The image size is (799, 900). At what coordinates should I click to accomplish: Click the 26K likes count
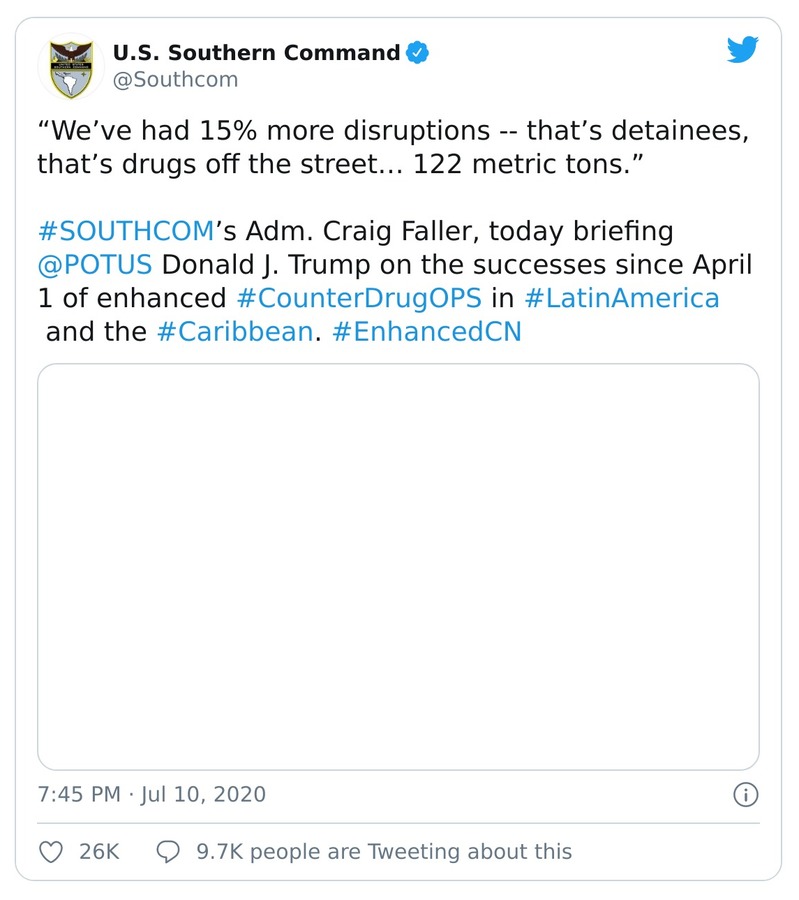click(x=99, y=851)
